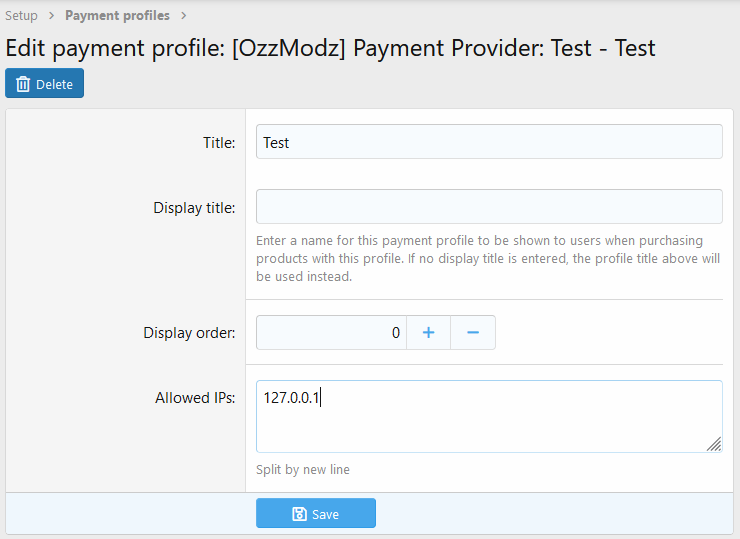Image resolution: width=740 pixels, height=539 pixels.
Task: Click into the empty Display title field
Action: click(x=488, y=207)
